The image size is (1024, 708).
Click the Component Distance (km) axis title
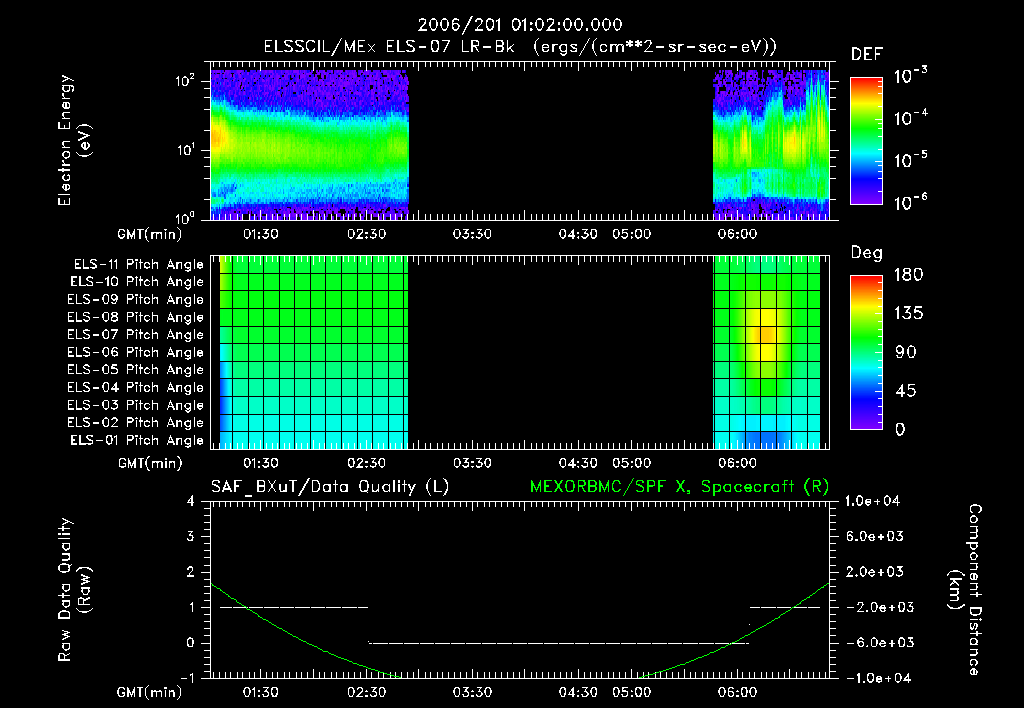965,590
